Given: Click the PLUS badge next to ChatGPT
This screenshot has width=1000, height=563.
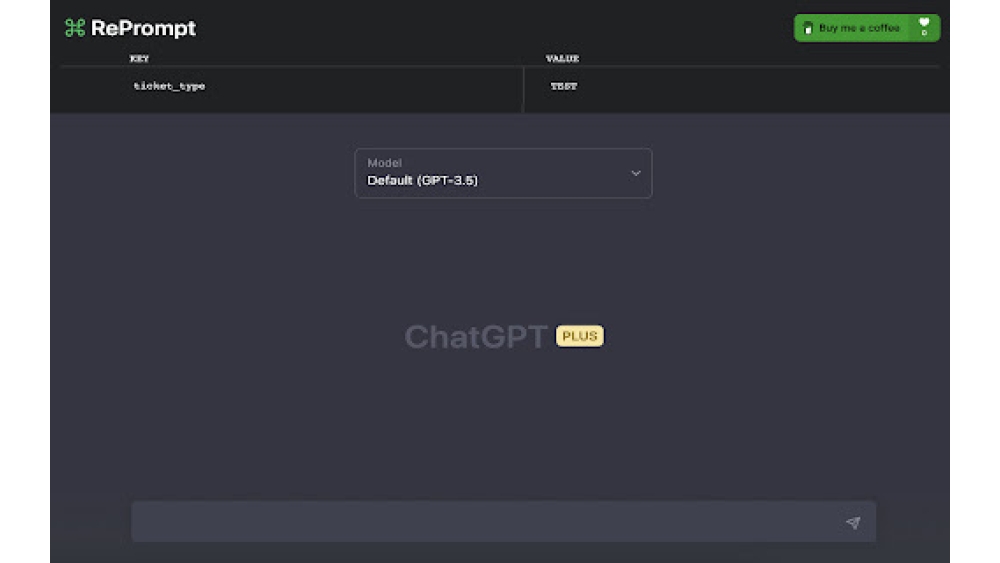Looking at the screenshot, I should click(x=580, y=336).
